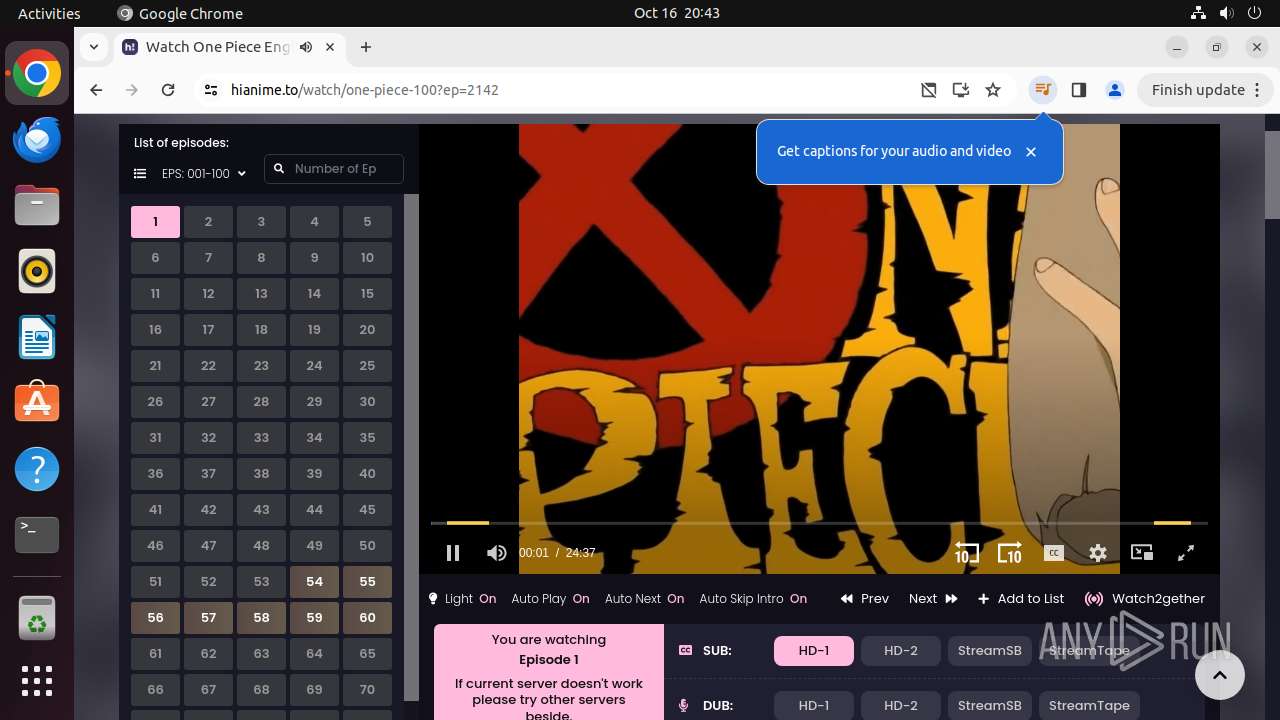Bookmark this page with the star icon
The image size is (1280, 720).
click(993, 90)
